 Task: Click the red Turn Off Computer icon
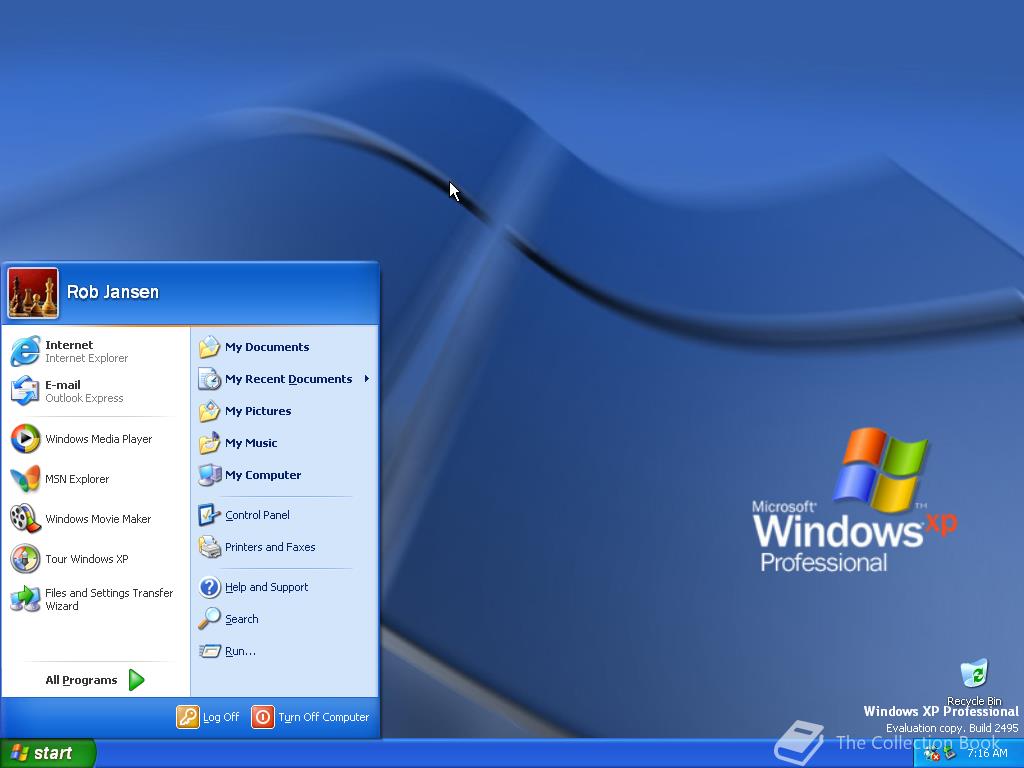pos(263,717)
